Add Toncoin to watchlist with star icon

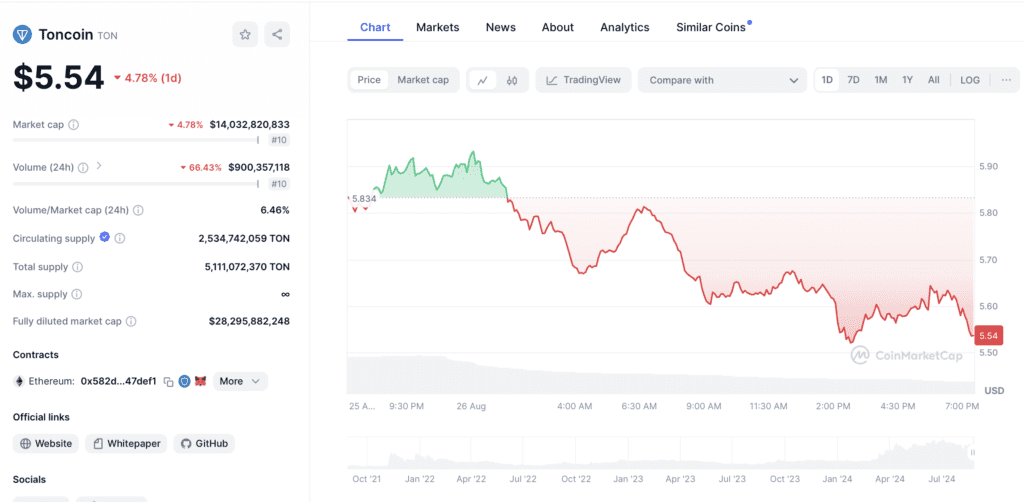coord(245,35)
